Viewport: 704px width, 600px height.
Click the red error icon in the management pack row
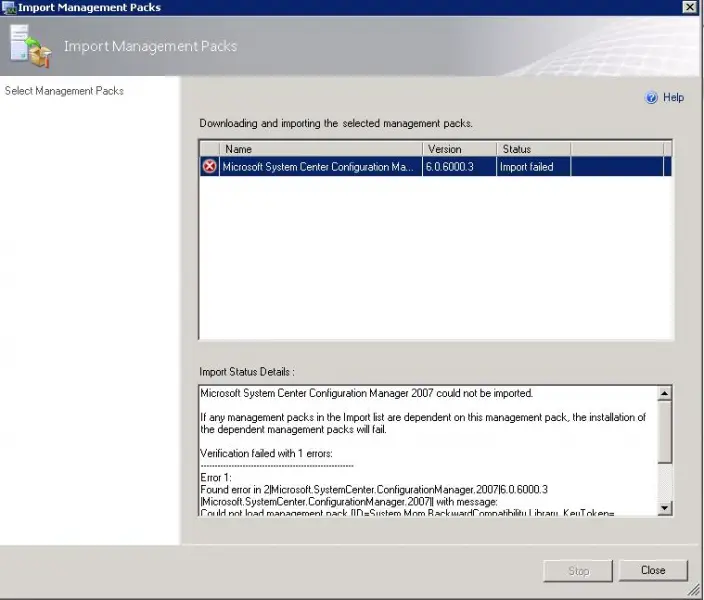tap(209, 167)
